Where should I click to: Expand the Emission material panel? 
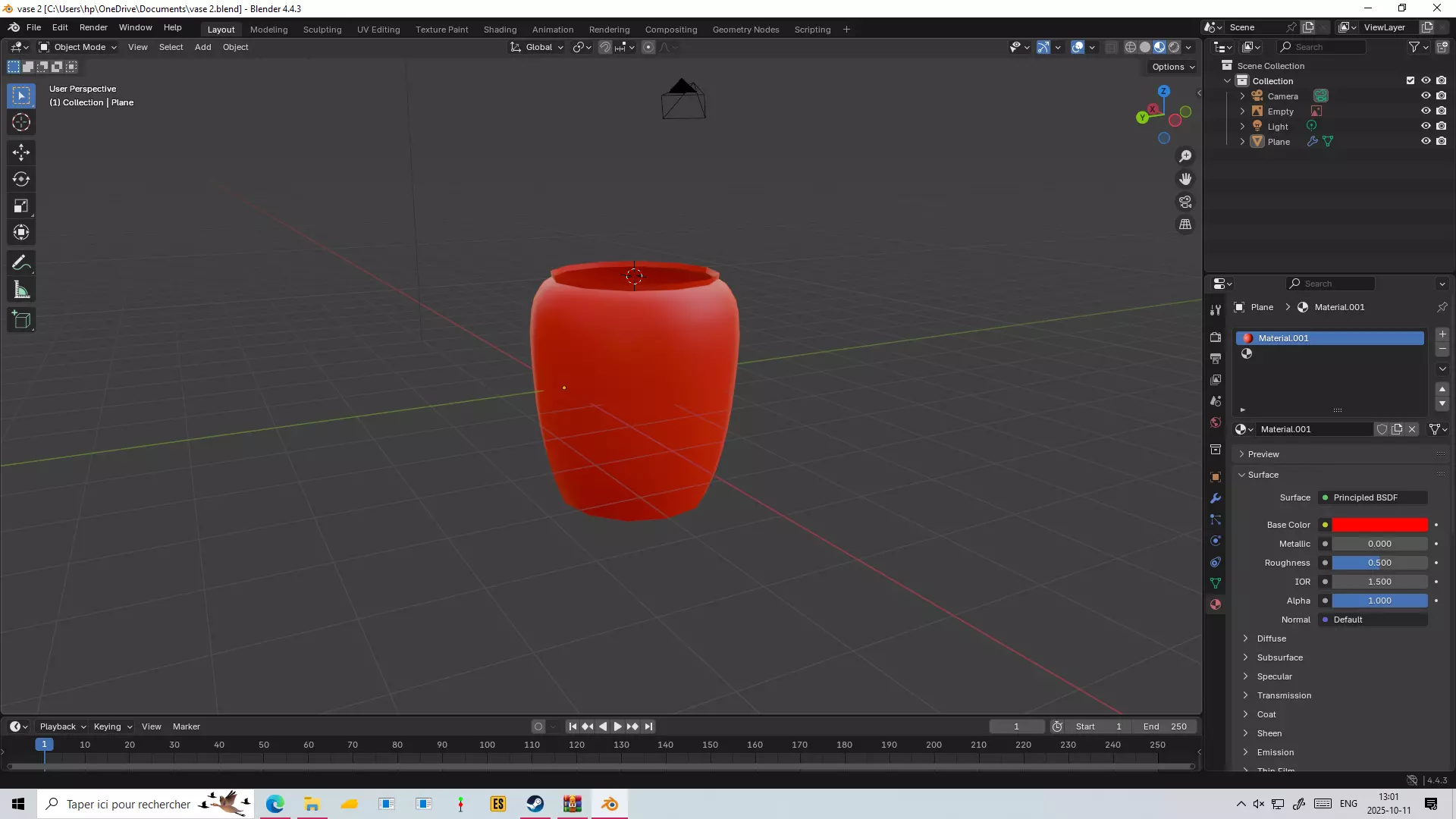[x=1275, y=752]
